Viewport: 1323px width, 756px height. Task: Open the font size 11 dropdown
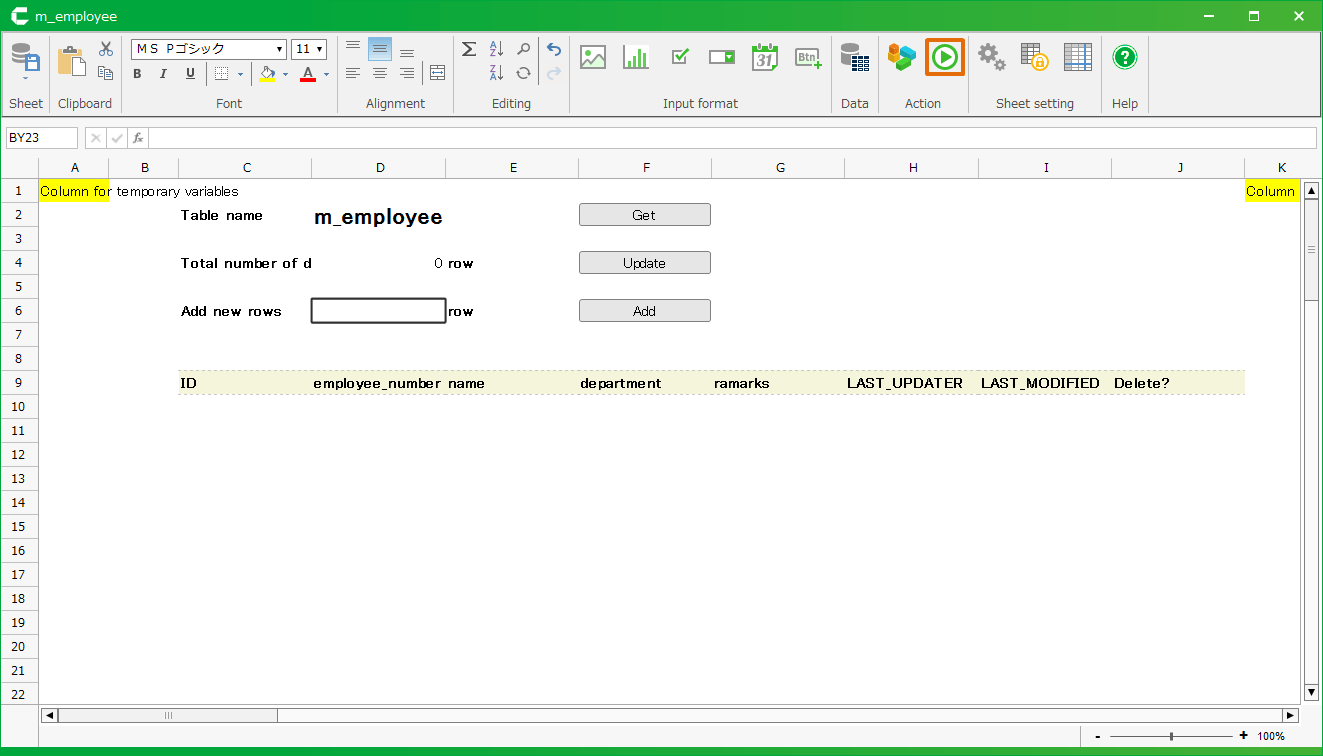coord(319,49)
